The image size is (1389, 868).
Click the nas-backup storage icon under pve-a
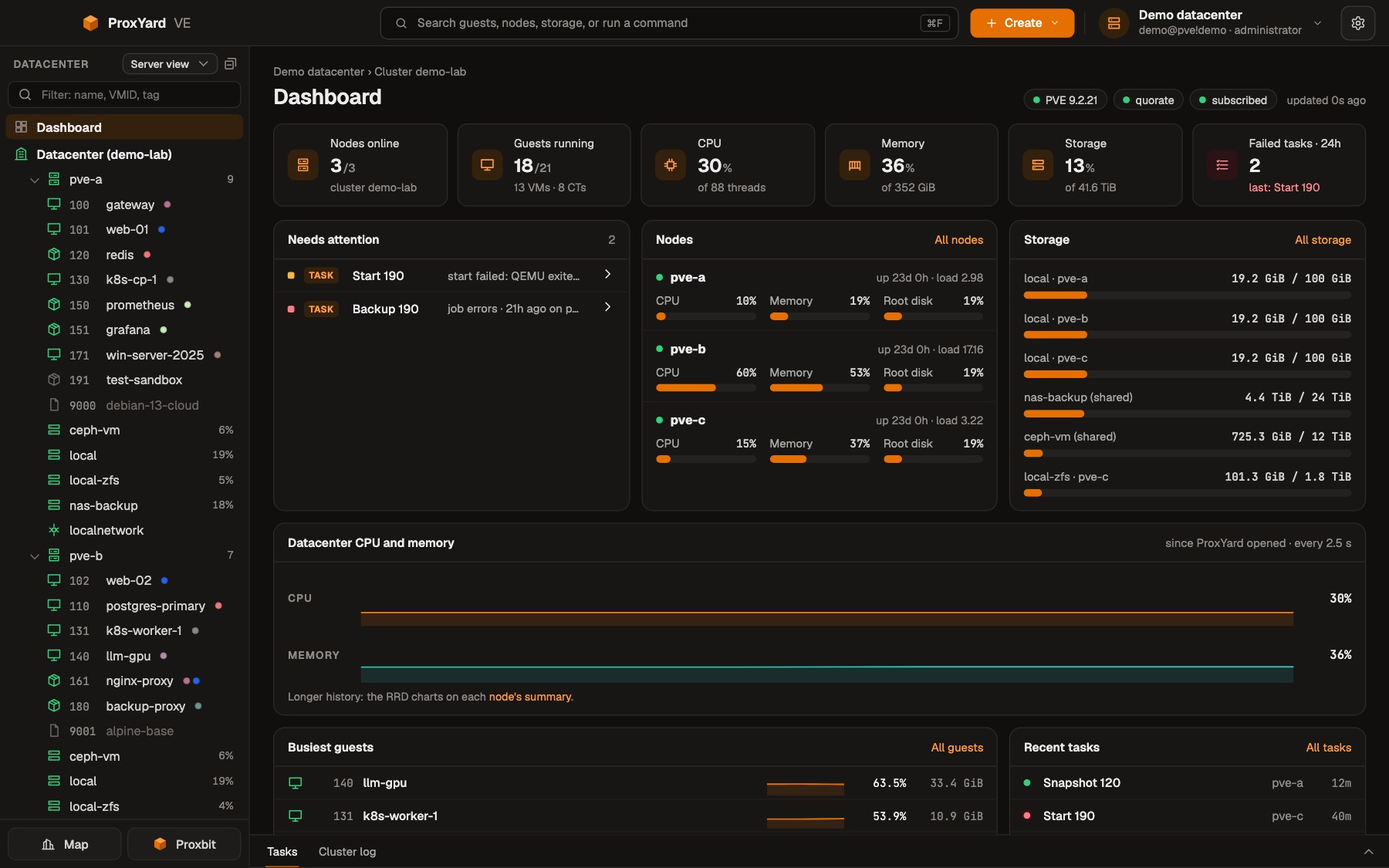54,505
